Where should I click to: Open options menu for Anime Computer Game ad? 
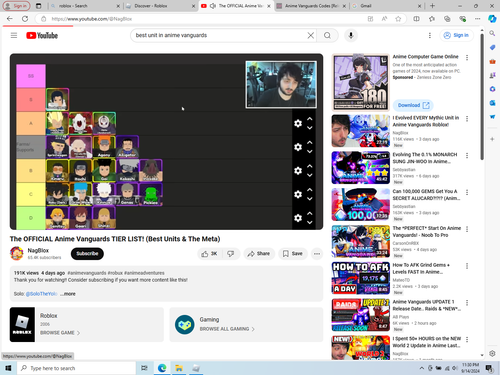467,58
